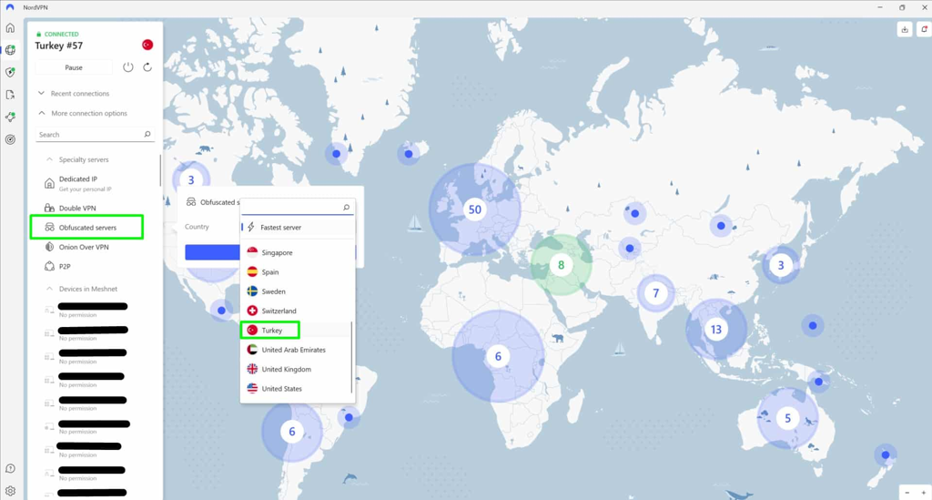
Task: Open the Home icon in the sidebar
Action: coord(10,28)
